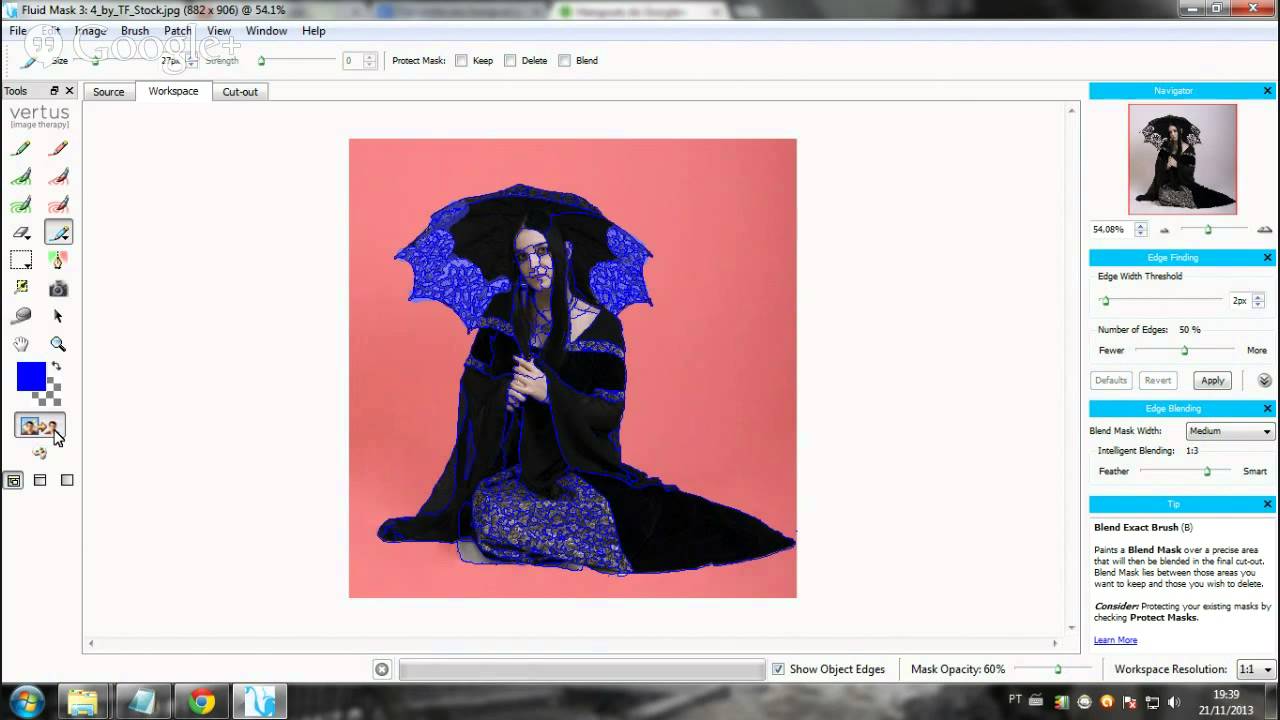Select the red Delete Local brush
This screenshot has width=1280, height=720.
tap(58, 176)
